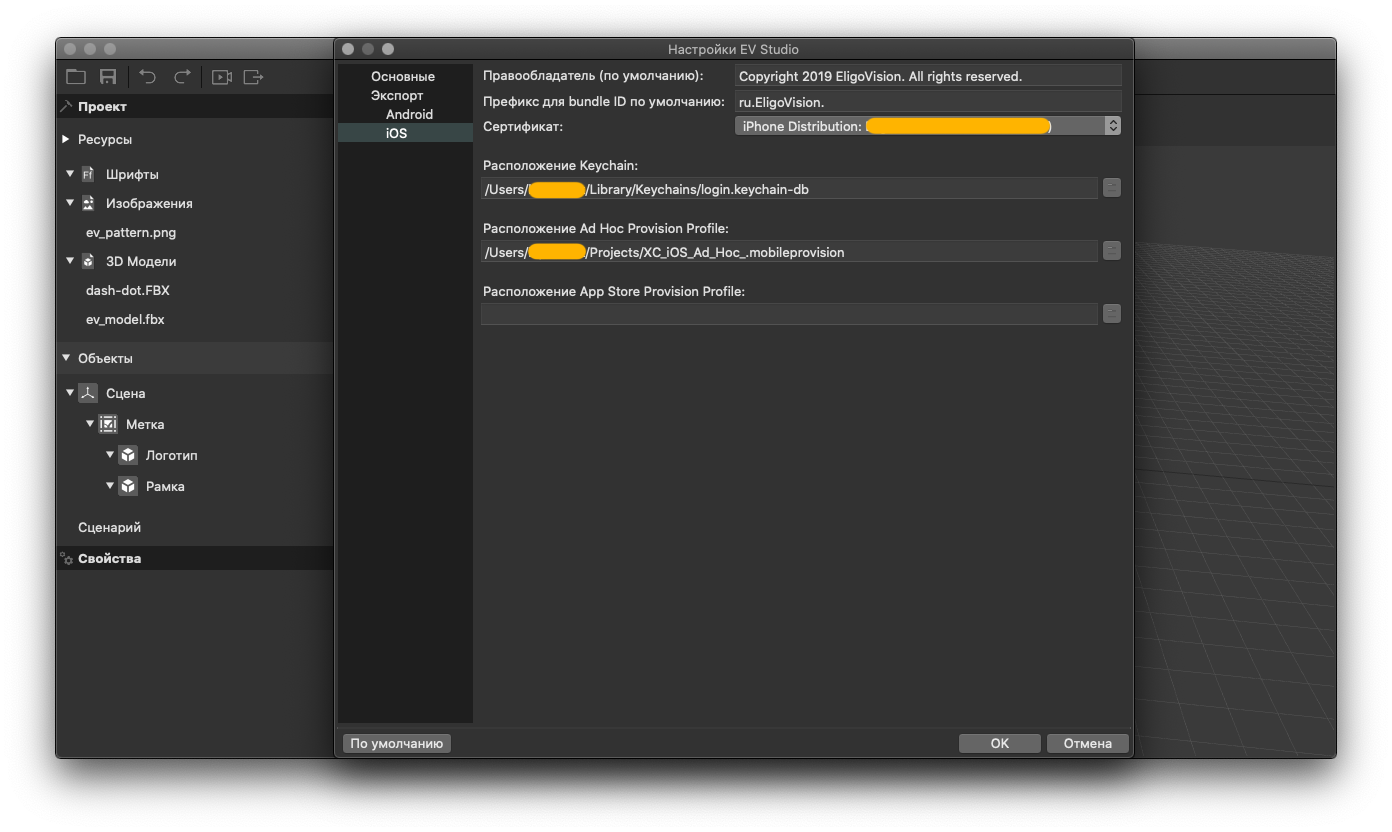
Task: Open a project using the folder icon
Action: coord(75,76)
